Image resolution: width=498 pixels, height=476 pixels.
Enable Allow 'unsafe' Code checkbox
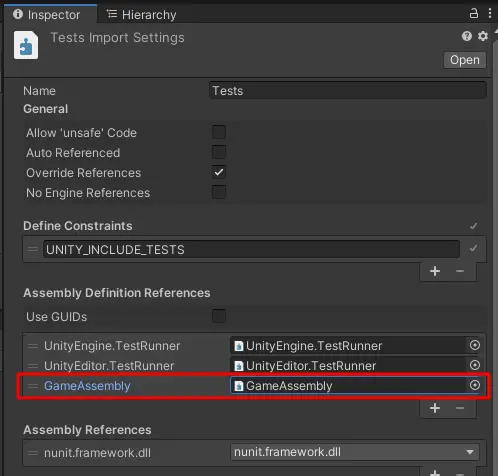pyautogui.click(x=219, y=132)
